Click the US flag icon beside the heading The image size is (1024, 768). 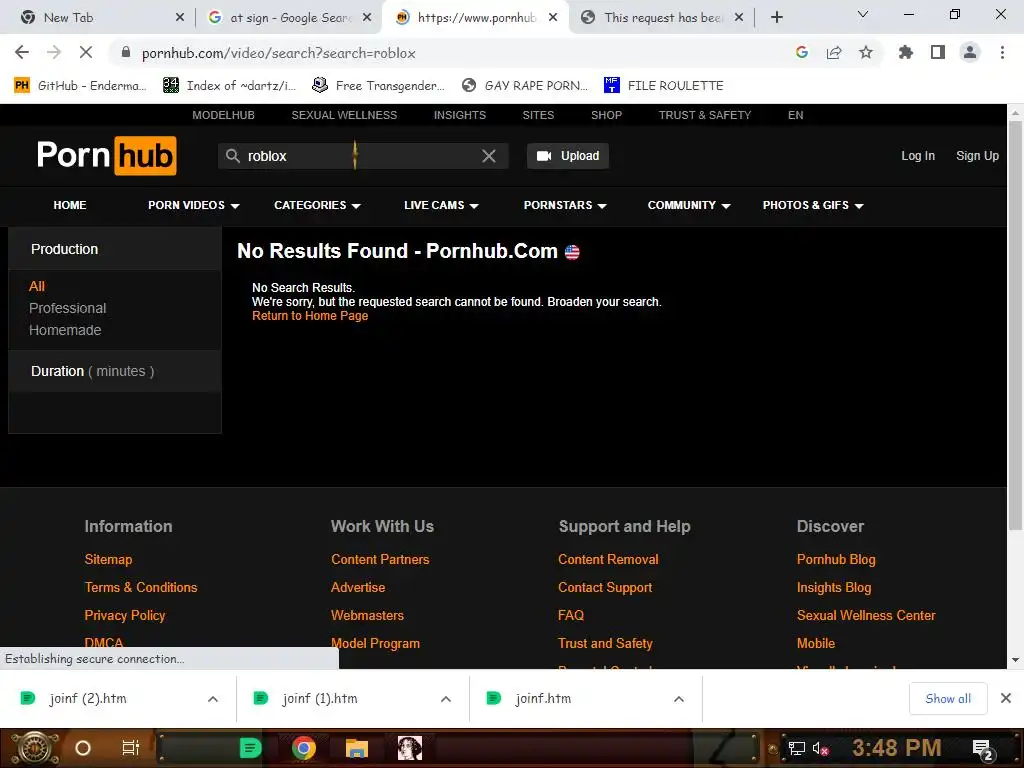tap(572, 252)
